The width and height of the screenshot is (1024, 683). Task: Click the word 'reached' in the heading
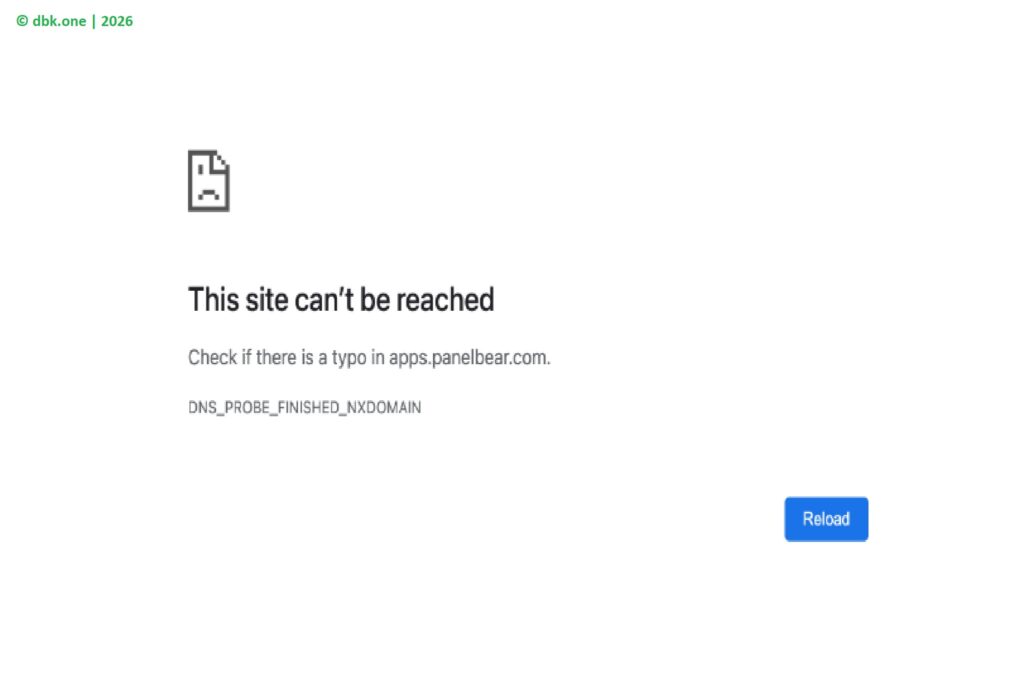[x=445, y=300]
